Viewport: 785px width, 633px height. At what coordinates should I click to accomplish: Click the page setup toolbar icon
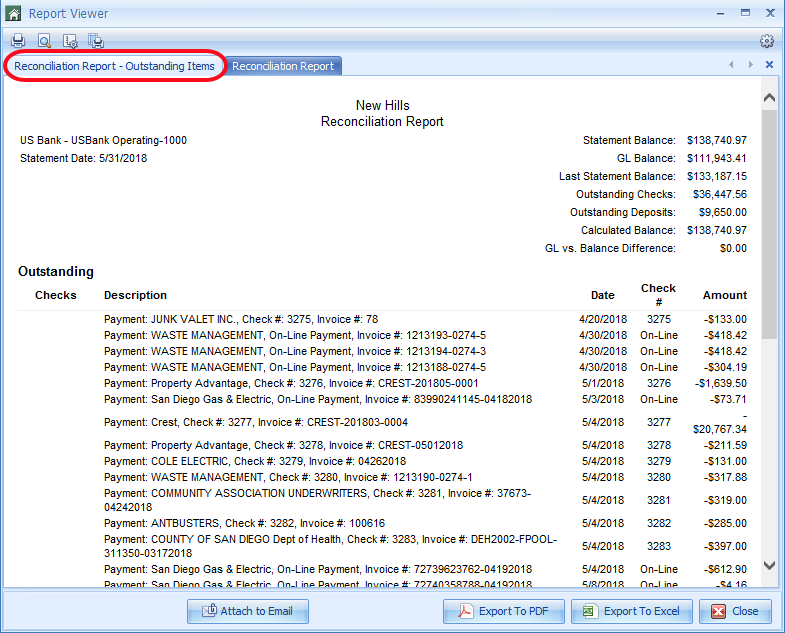[70, 41]
